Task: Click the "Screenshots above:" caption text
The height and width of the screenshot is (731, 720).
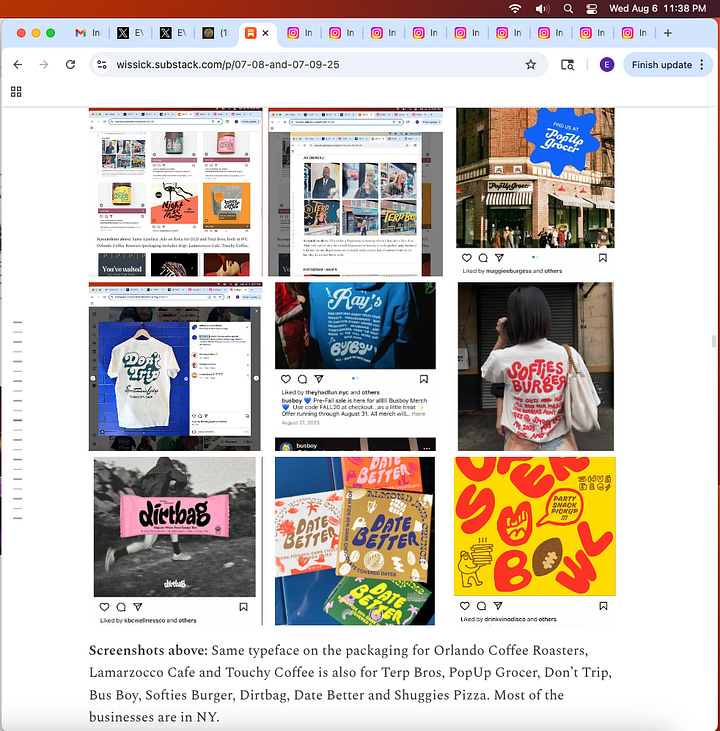Action: pos(148,650)
